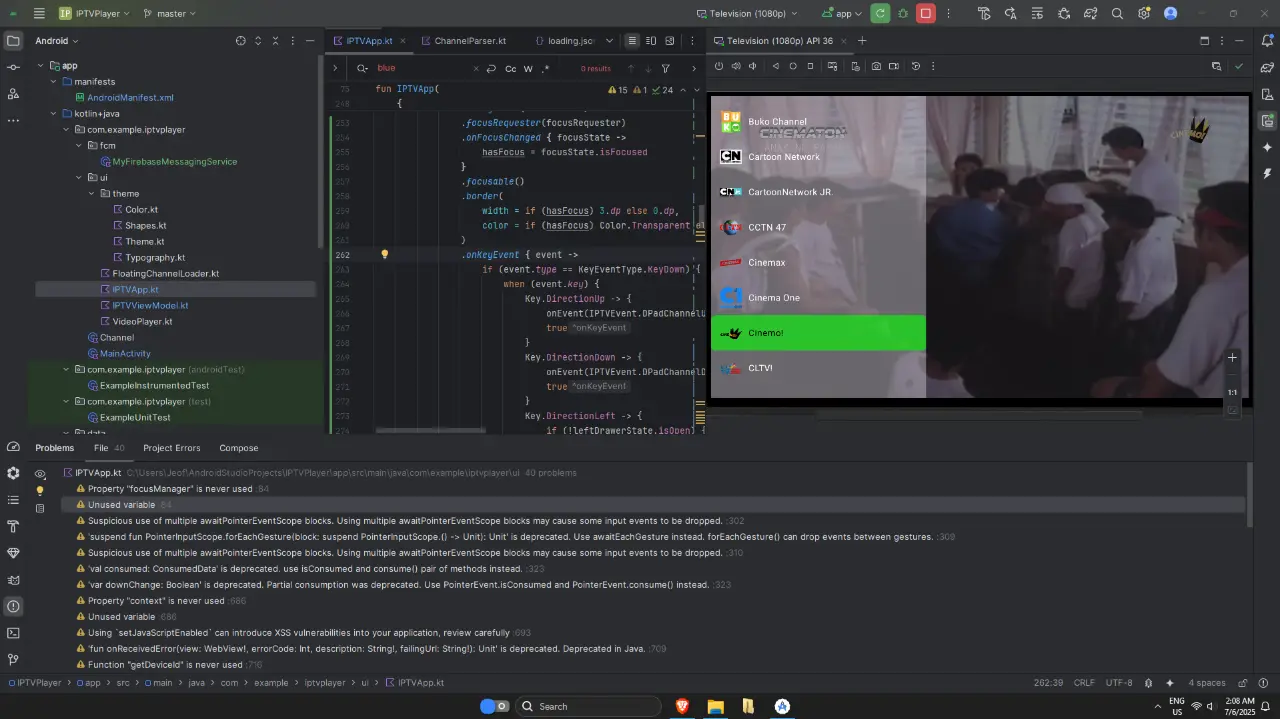Toggle Words option in search bar
Image resolution: width=1280 pixels, height=719 pixels.
point(528,68)
